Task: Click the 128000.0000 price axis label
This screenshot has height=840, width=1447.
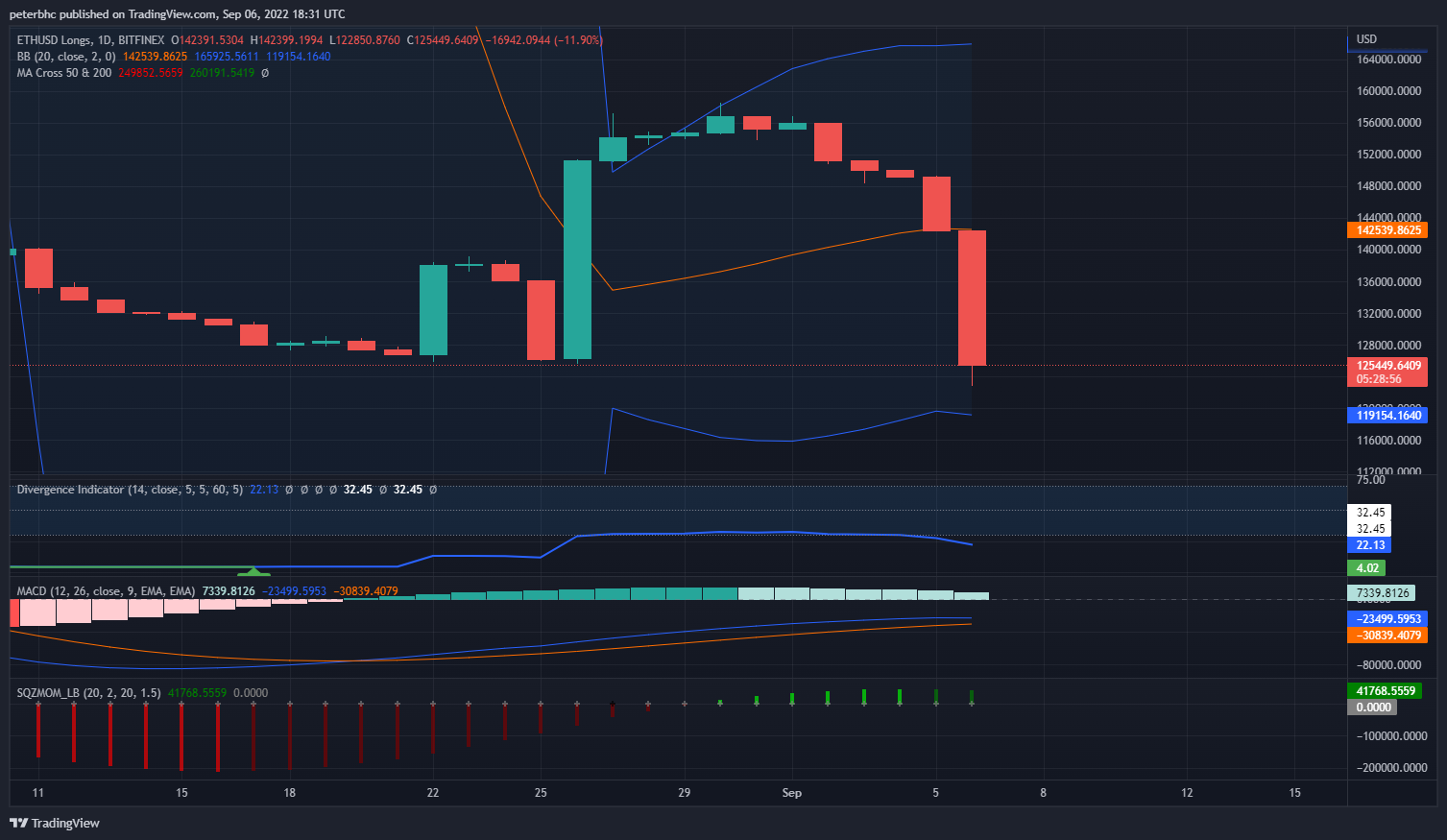Action: point(1388,346)
